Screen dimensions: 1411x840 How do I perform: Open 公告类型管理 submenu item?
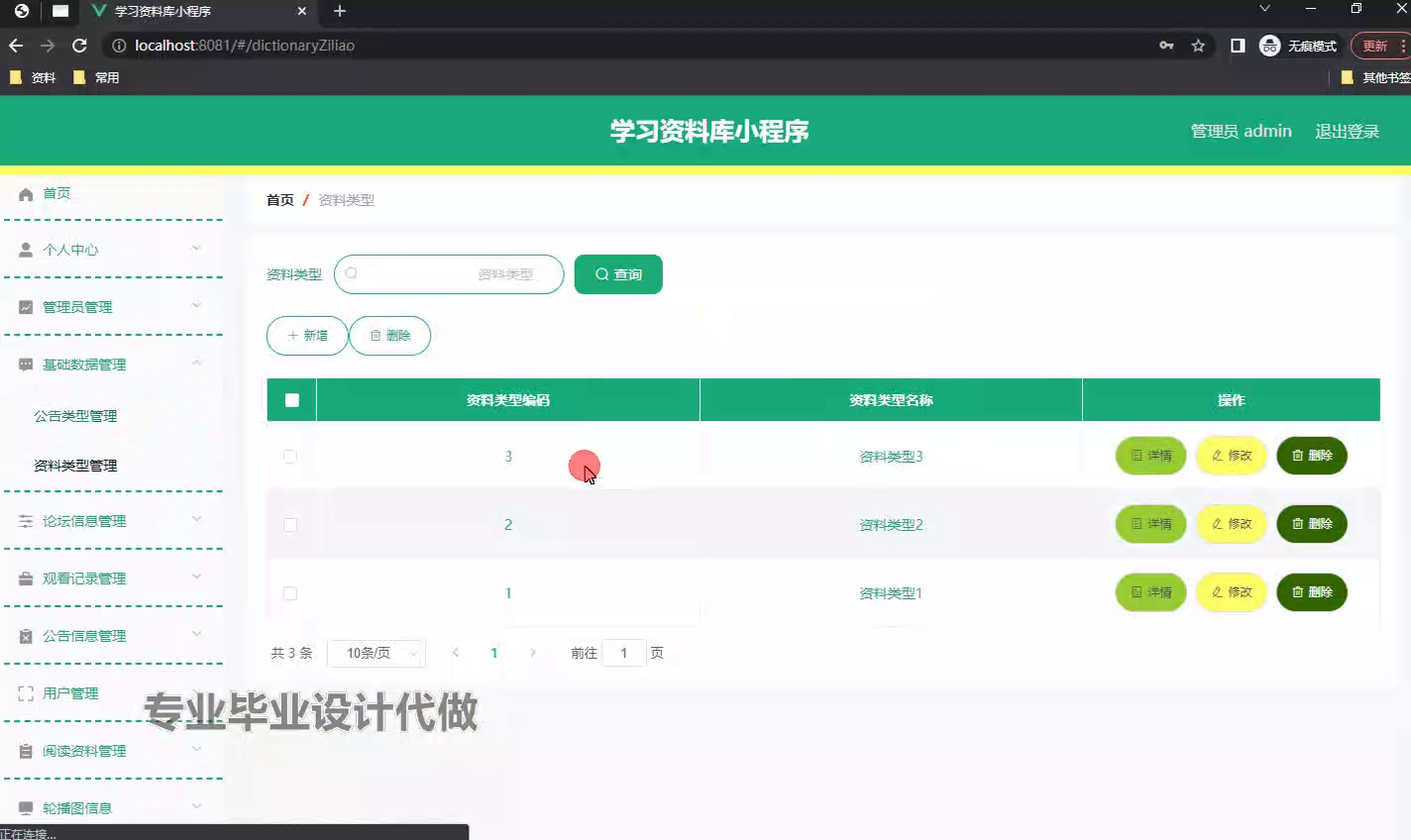[x=75, y=416]
